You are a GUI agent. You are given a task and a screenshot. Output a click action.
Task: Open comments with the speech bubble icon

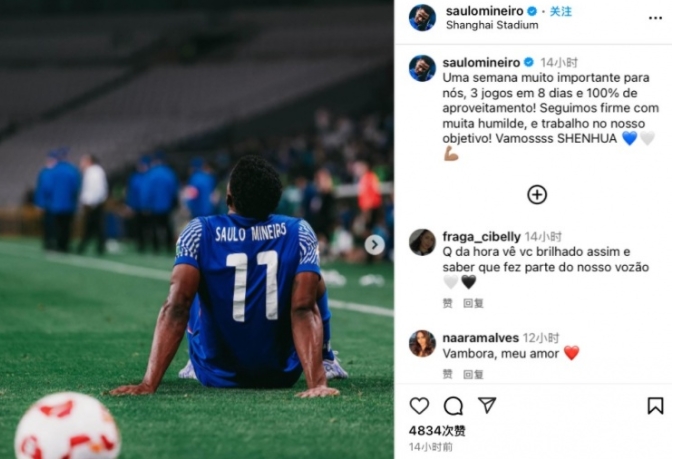pyautogui.click(x=453, y=406)
